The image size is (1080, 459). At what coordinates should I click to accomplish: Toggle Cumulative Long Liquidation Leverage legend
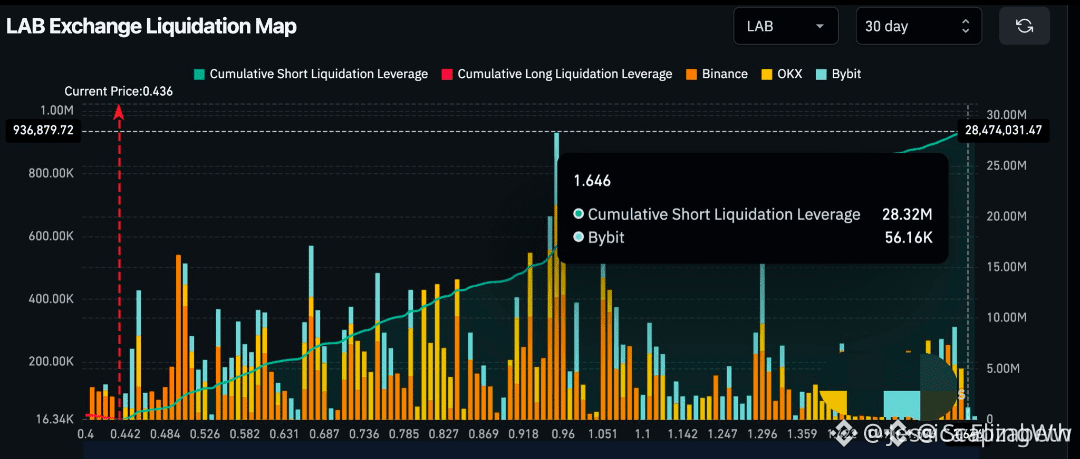[557, 74]
